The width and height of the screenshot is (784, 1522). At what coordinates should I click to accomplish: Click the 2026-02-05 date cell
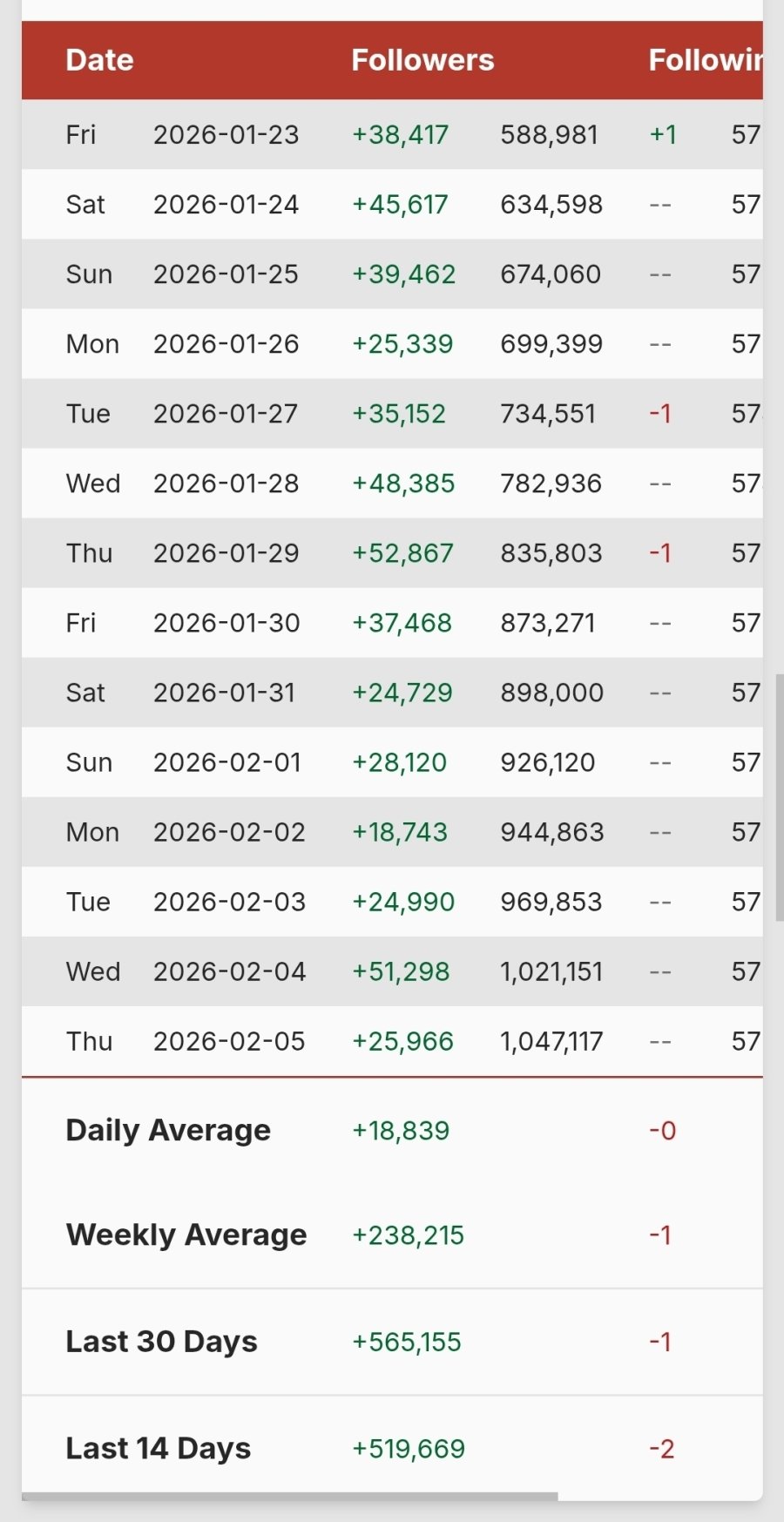(x=229, y=1041)
